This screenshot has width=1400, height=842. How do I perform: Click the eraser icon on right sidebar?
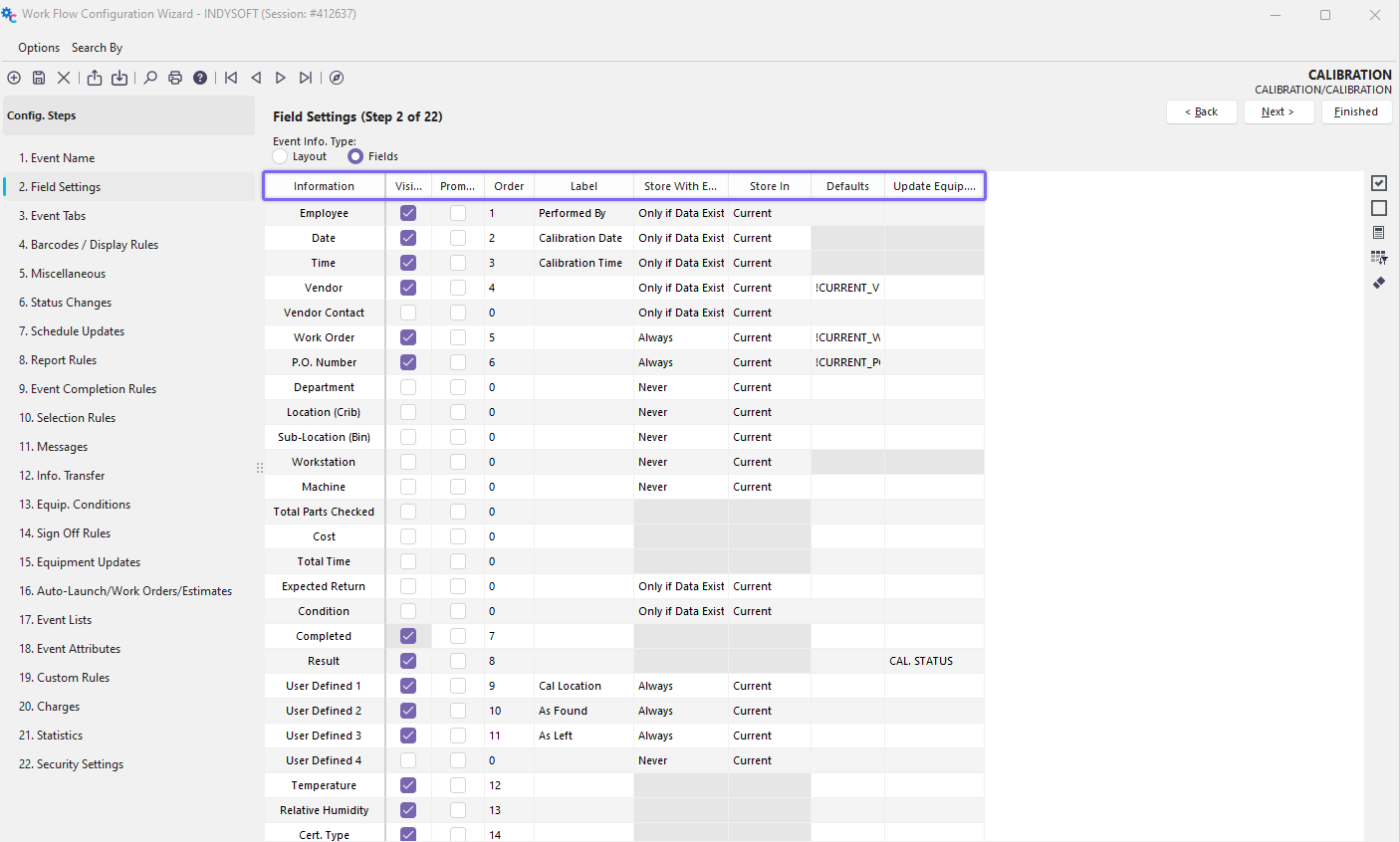point(1379,283)
